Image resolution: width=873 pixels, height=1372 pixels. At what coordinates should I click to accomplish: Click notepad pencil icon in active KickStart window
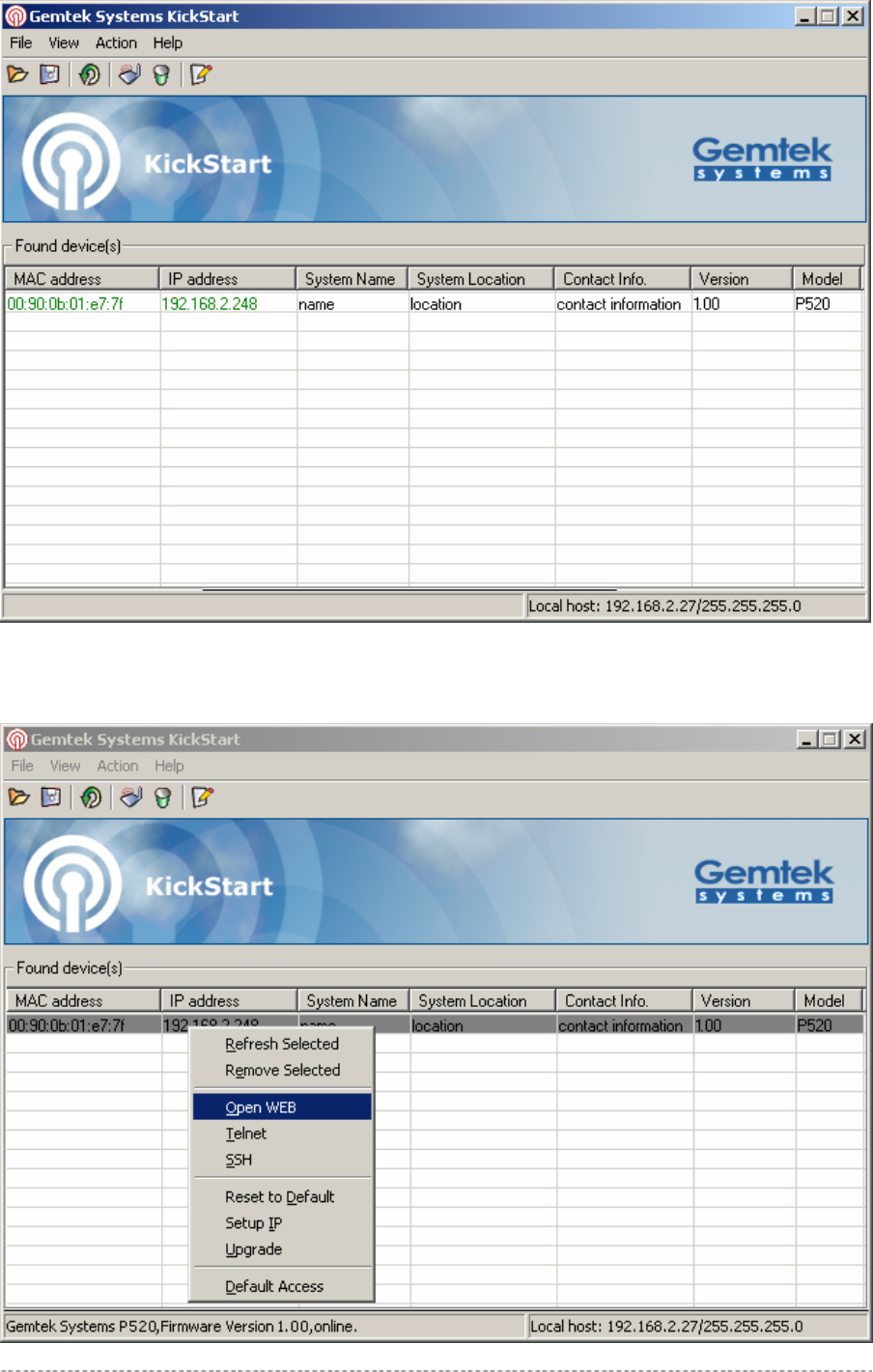pyautogui.click(x=201, y=74)
